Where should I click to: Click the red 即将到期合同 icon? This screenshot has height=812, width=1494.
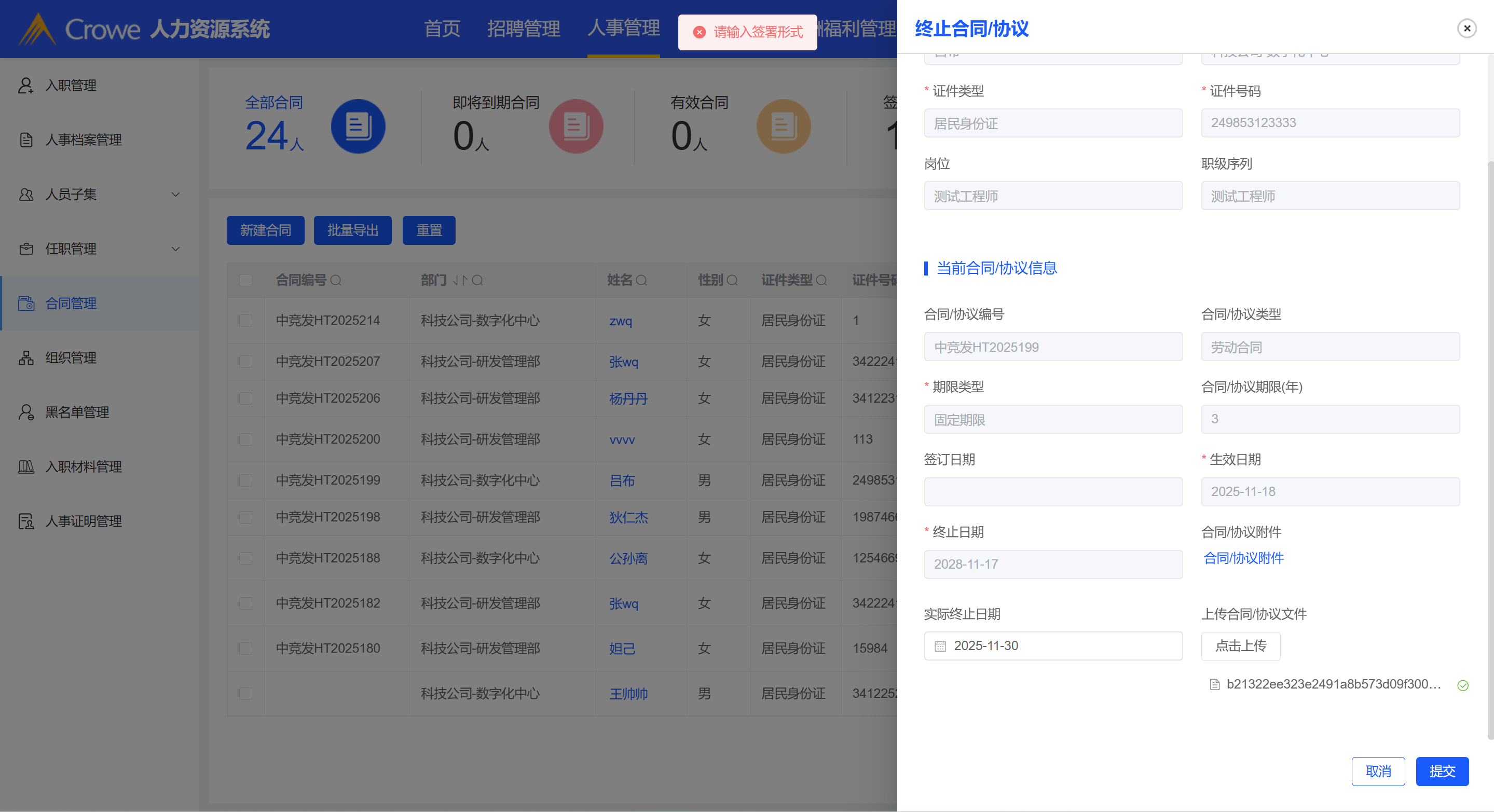click(x=575, y=126)
